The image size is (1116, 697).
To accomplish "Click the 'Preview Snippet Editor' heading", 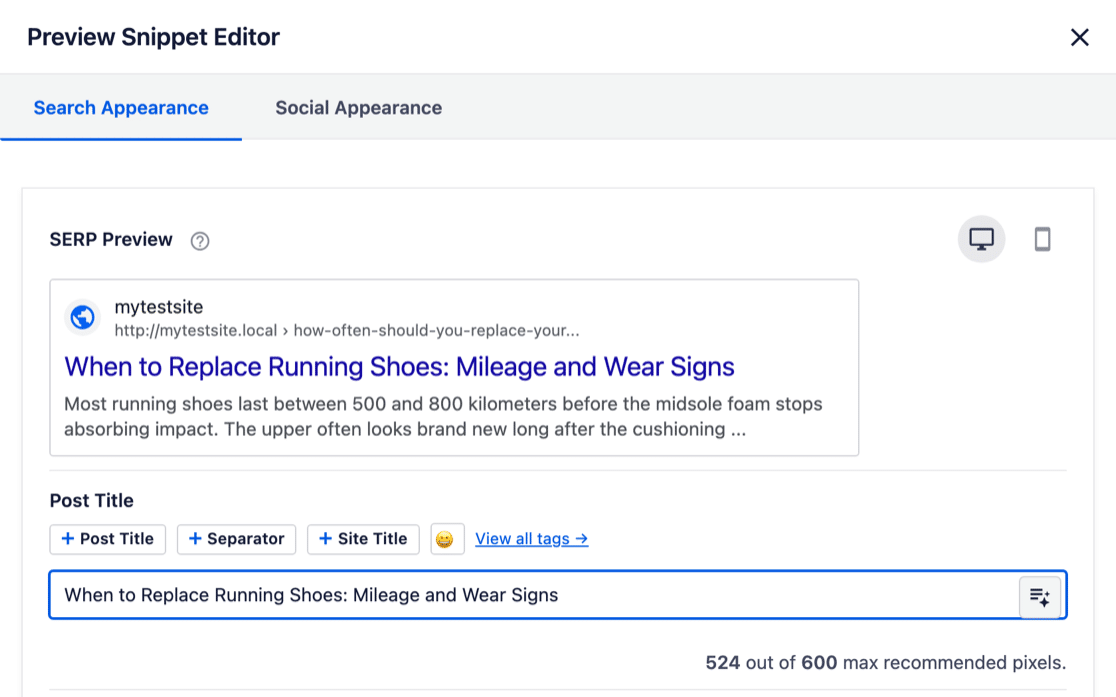I will (153, 37).
